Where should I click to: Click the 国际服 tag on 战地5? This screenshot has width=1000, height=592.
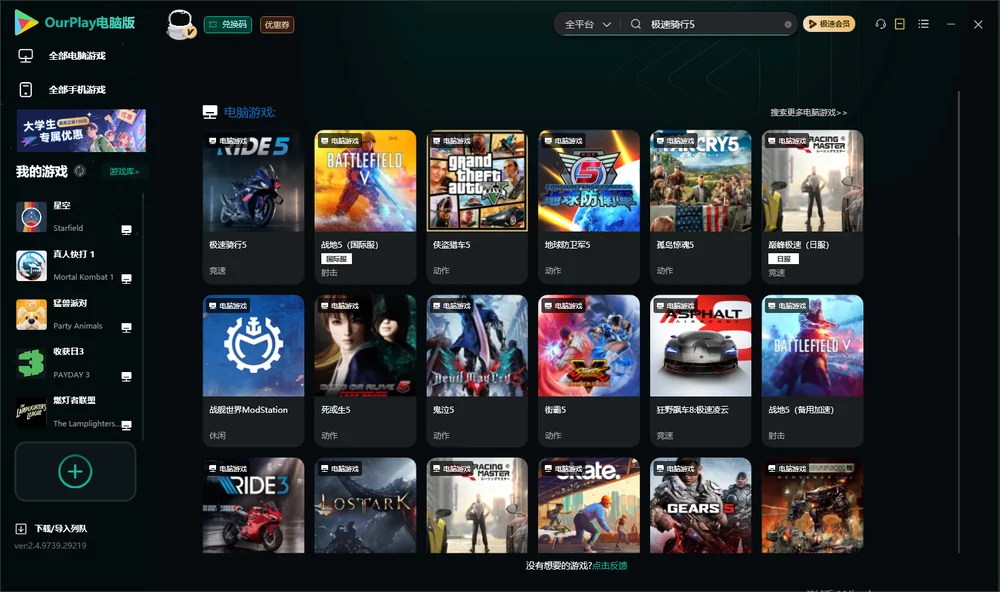[336, 259]
